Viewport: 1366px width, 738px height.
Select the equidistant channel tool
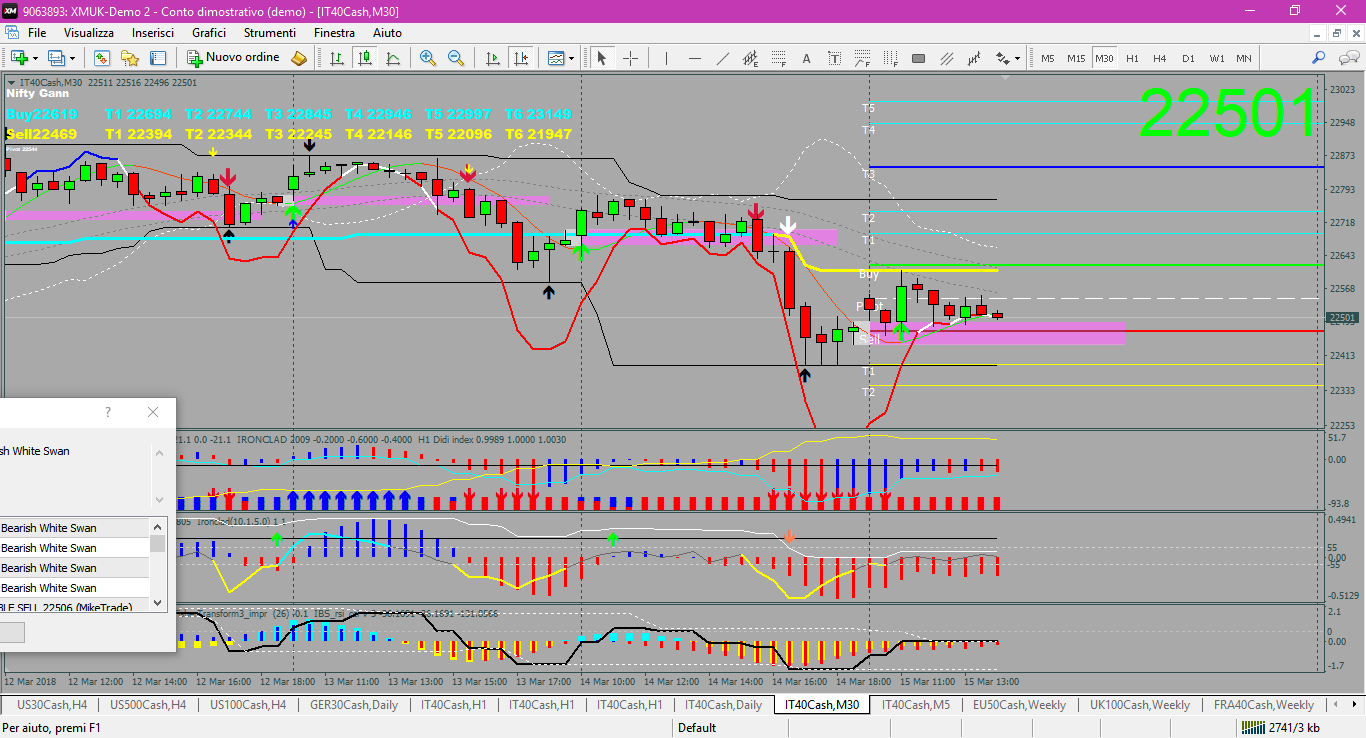(751, 58)
